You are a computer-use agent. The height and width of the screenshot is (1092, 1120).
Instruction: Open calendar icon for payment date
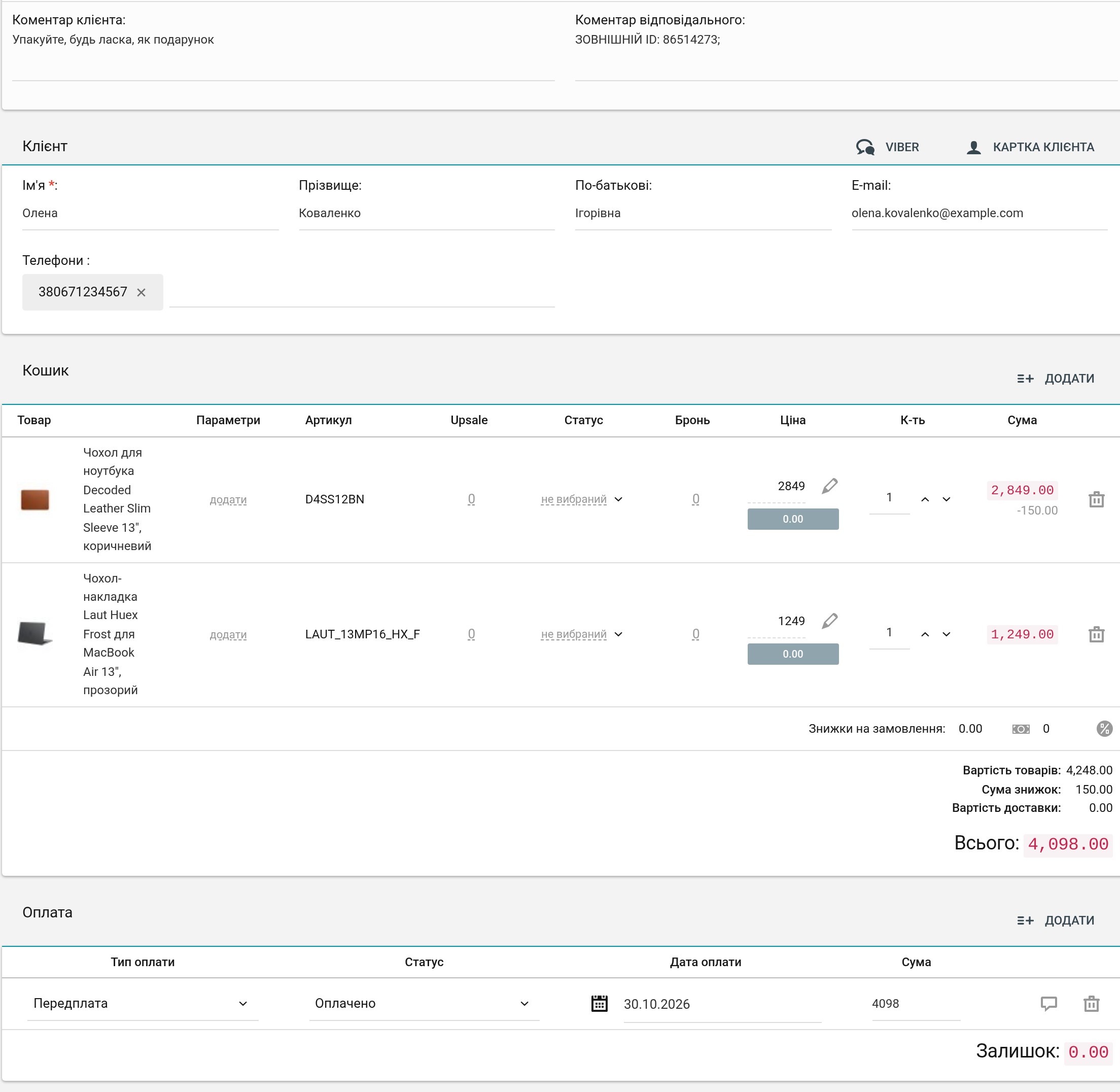(x=599, y=1004)
